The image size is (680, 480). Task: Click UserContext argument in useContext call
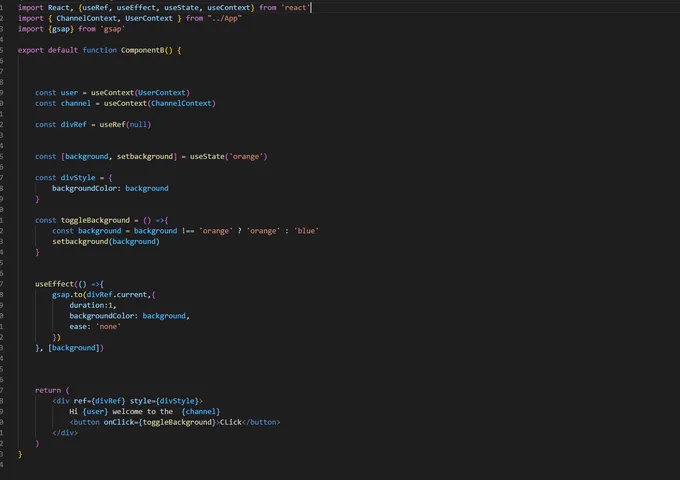pos(162,93)
